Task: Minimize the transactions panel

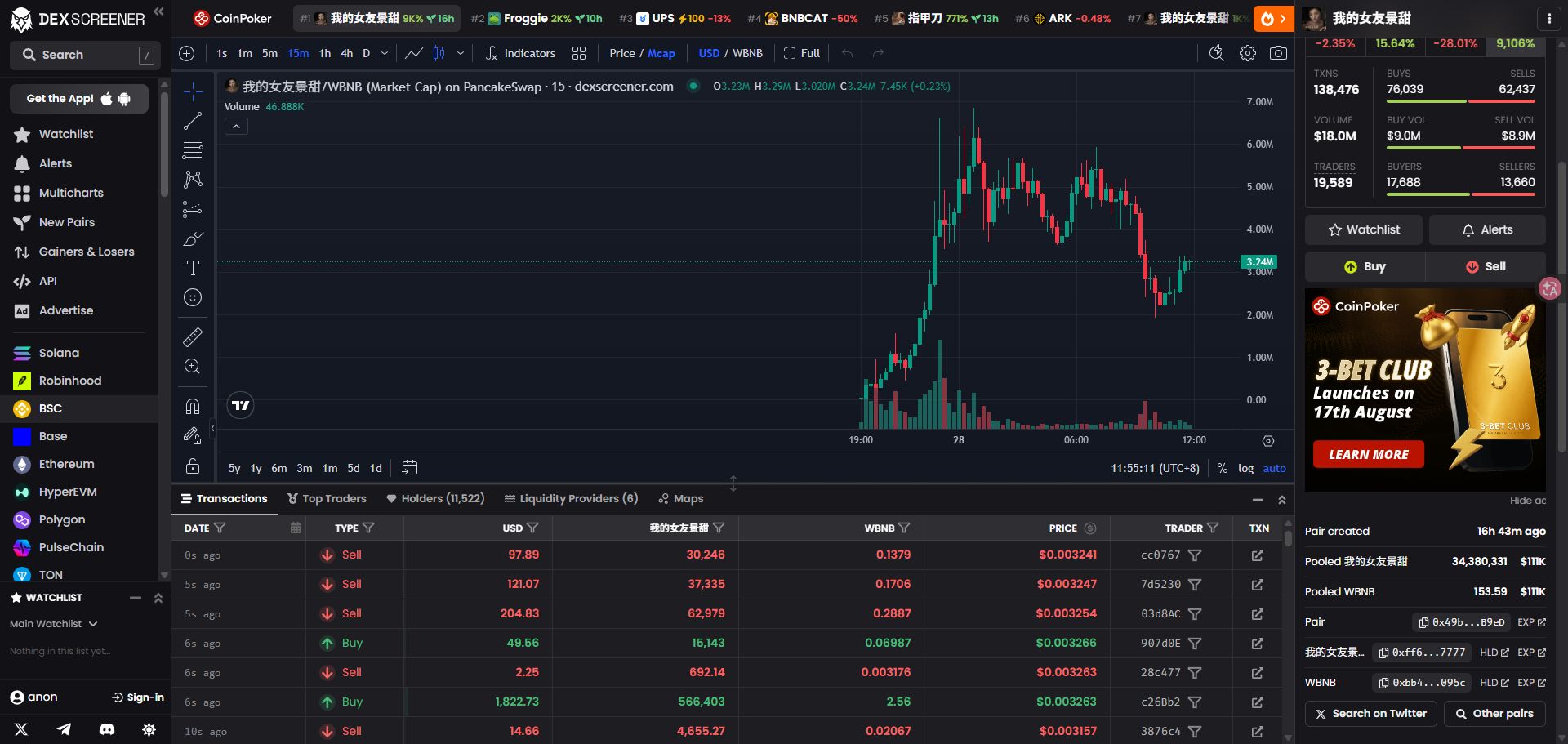Action: (x=1258, y=499)
